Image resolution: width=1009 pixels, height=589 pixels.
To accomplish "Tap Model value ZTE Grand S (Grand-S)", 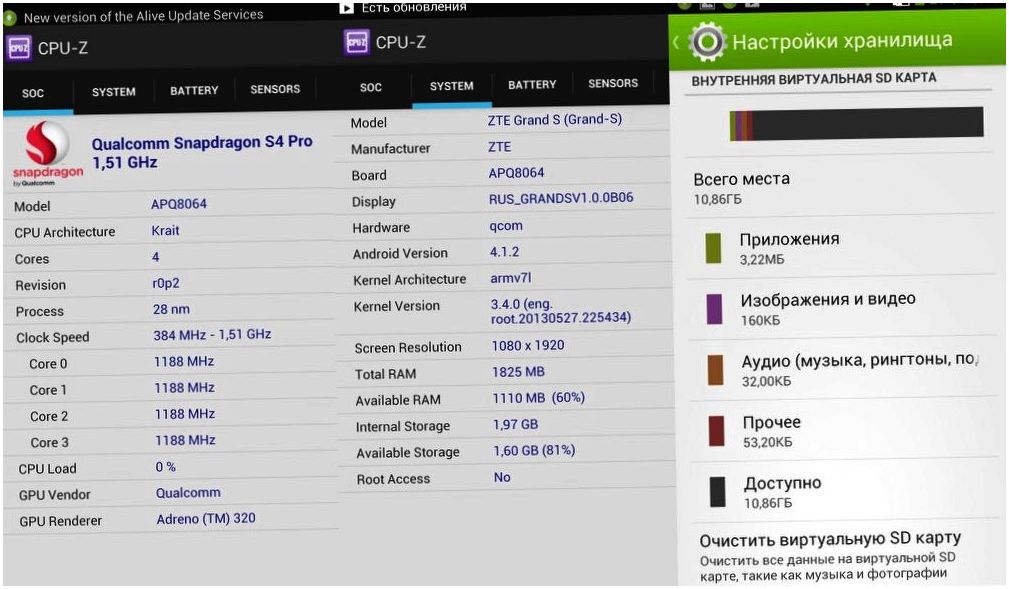I will pyautogui.click(x=555, y=120).
